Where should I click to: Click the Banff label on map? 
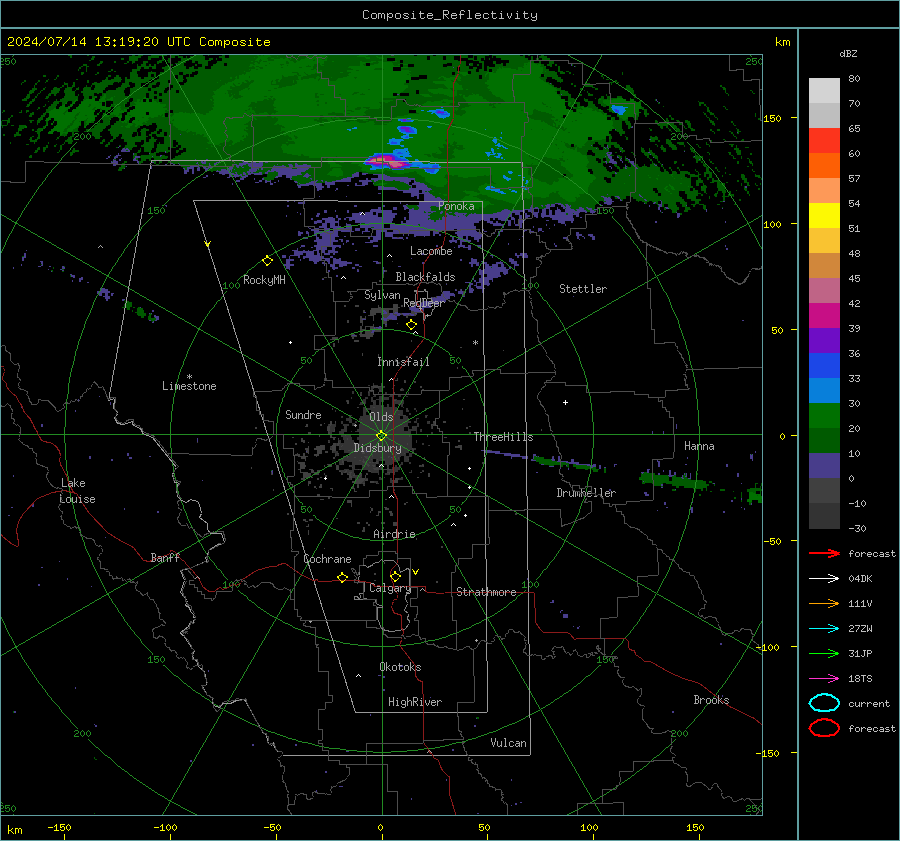click(165, 557)
